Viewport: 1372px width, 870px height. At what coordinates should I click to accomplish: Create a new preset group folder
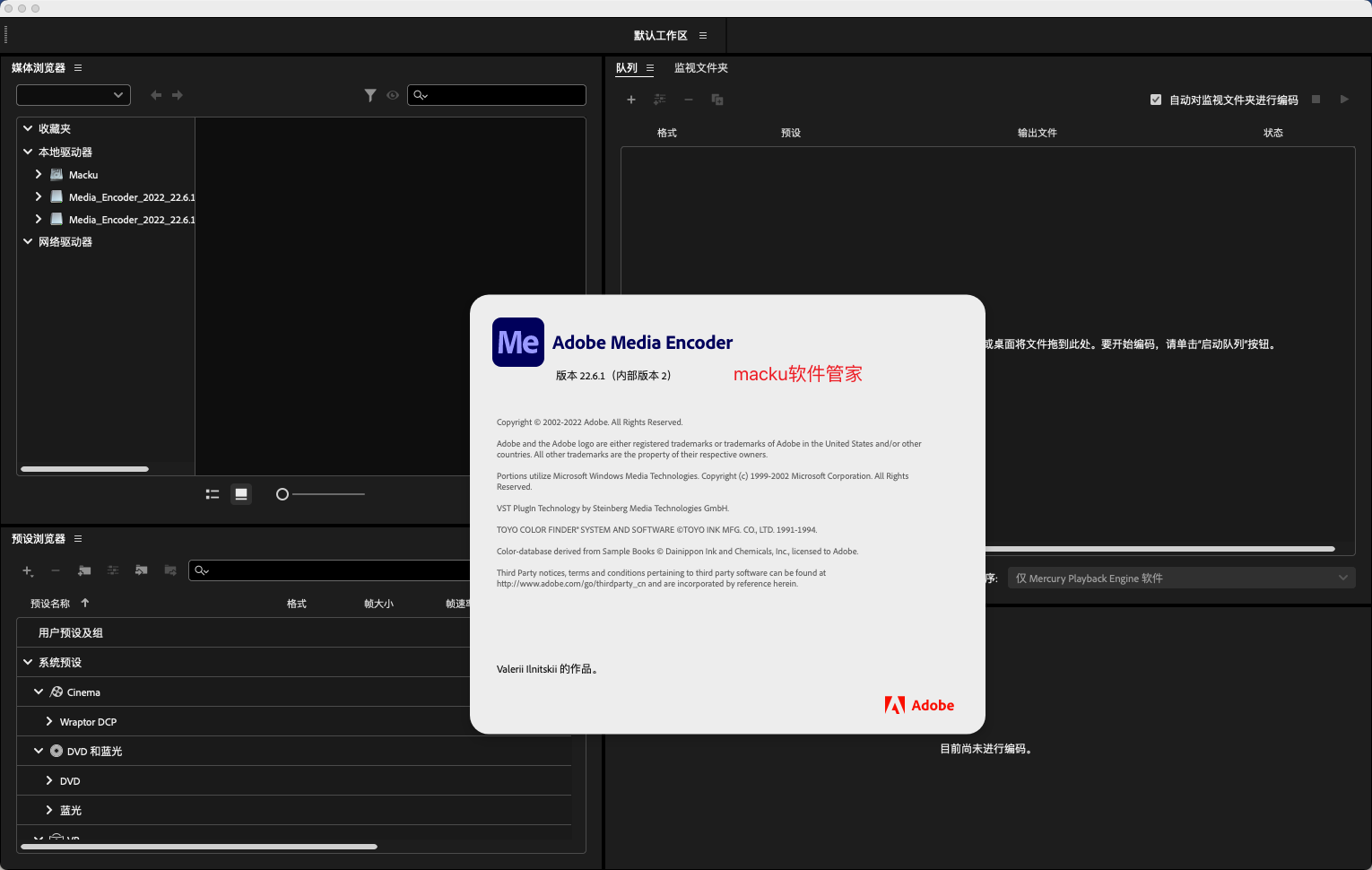84,570
